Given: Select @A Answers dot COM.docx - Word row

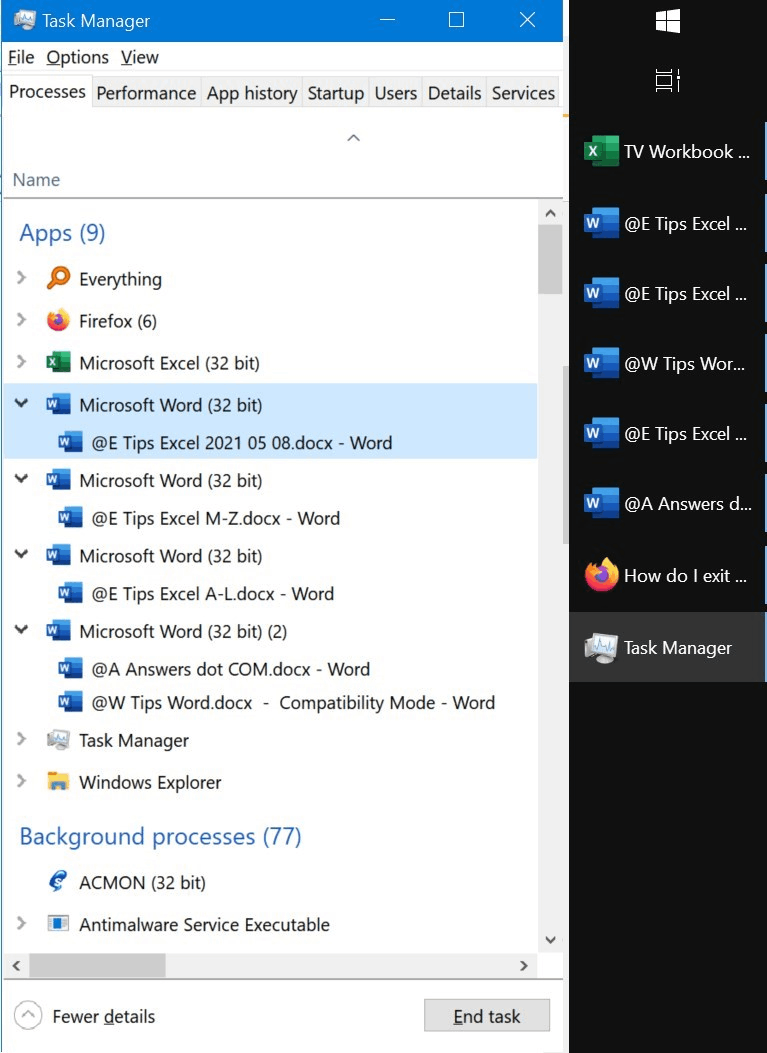Looking at the screenshot, I should click(270, 668).
